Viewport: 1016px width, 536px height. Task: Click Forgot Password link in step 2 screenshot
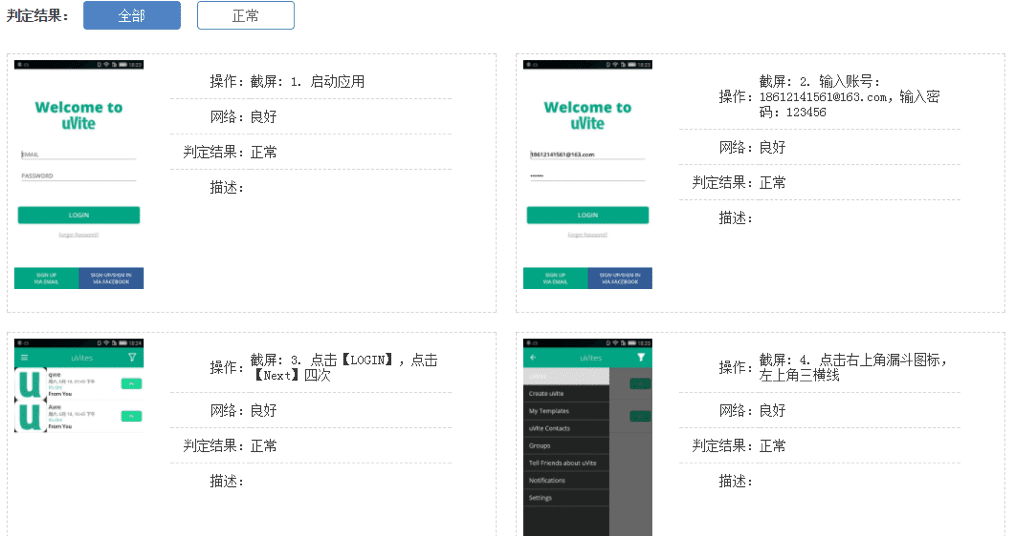coord(588,235)
